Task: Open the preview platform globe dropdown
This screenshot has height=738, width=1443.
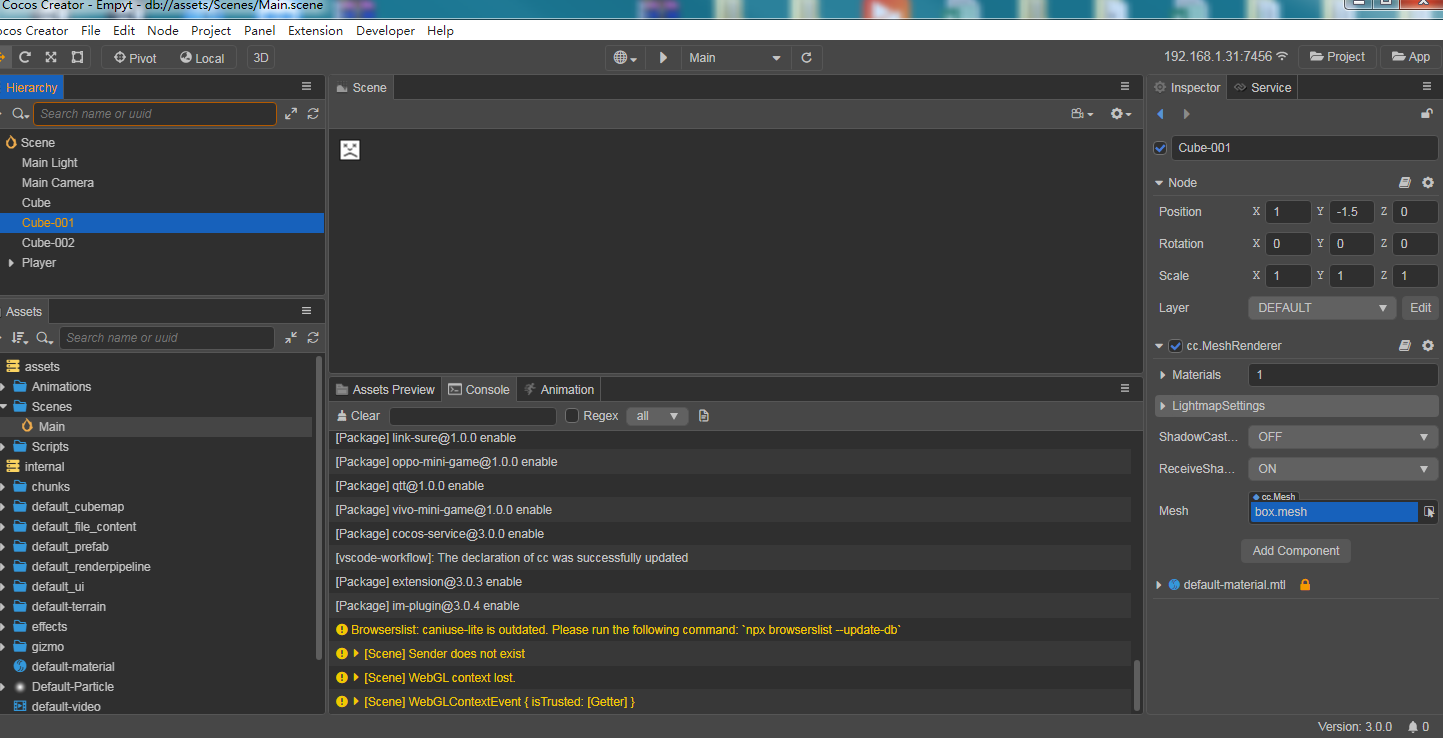Action: (x=625, y=58)
